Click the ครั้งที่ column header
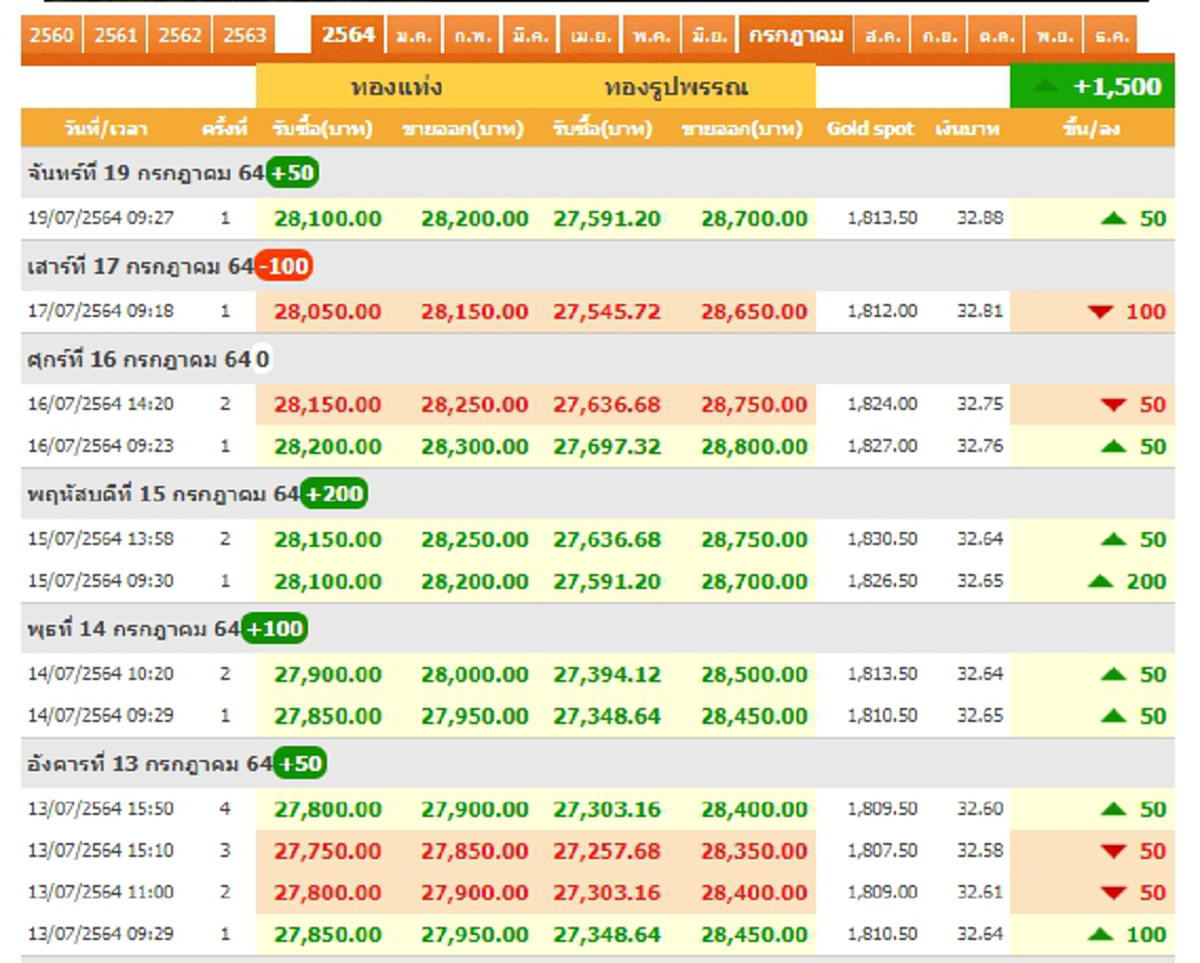The height and width of the screenshot is (963, 1200). coord(223,129)
